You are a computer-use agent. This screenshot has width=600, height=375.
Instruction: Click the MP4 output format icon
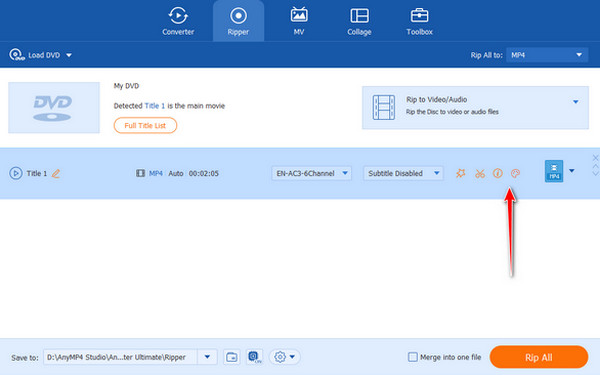(554, 171)
